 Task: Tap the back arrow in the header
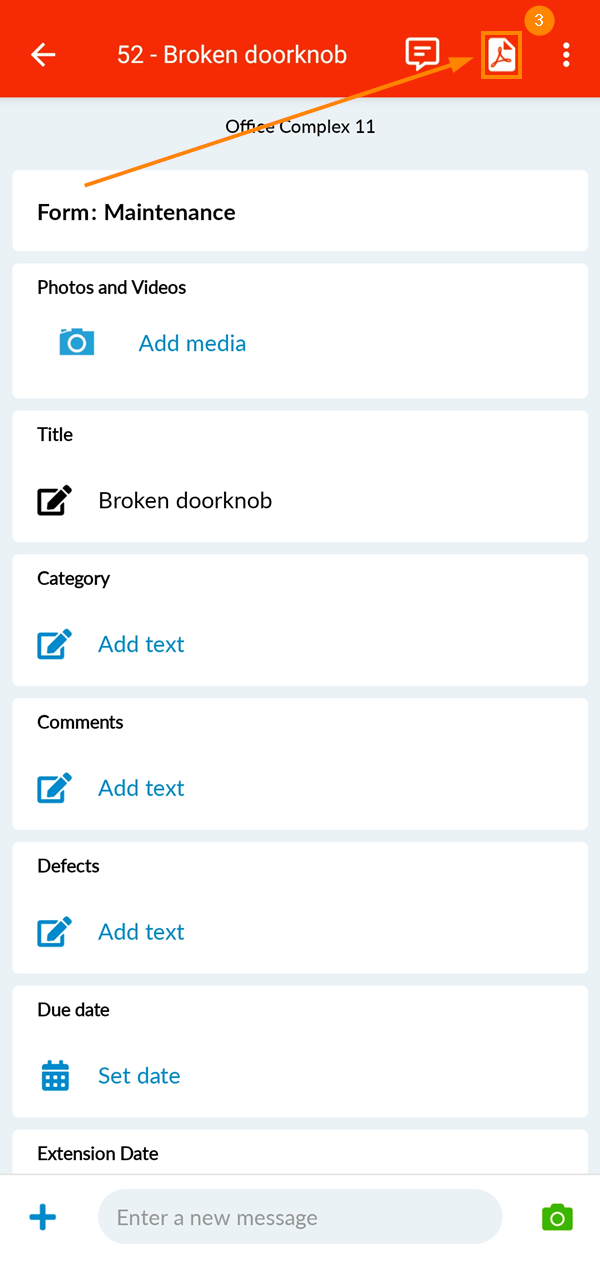coord(42,55)
